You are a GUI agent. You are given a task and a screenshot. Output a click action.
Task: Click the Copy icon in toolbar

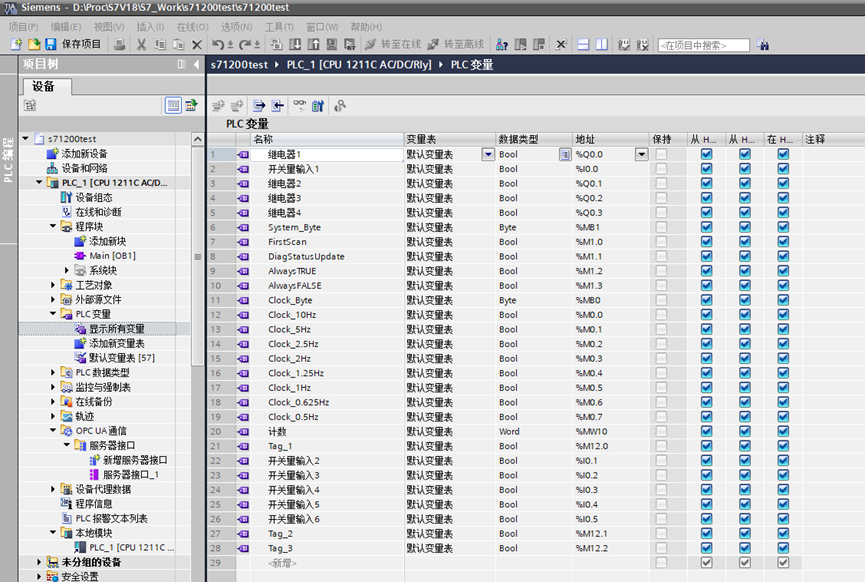click(x=160, y=45)
